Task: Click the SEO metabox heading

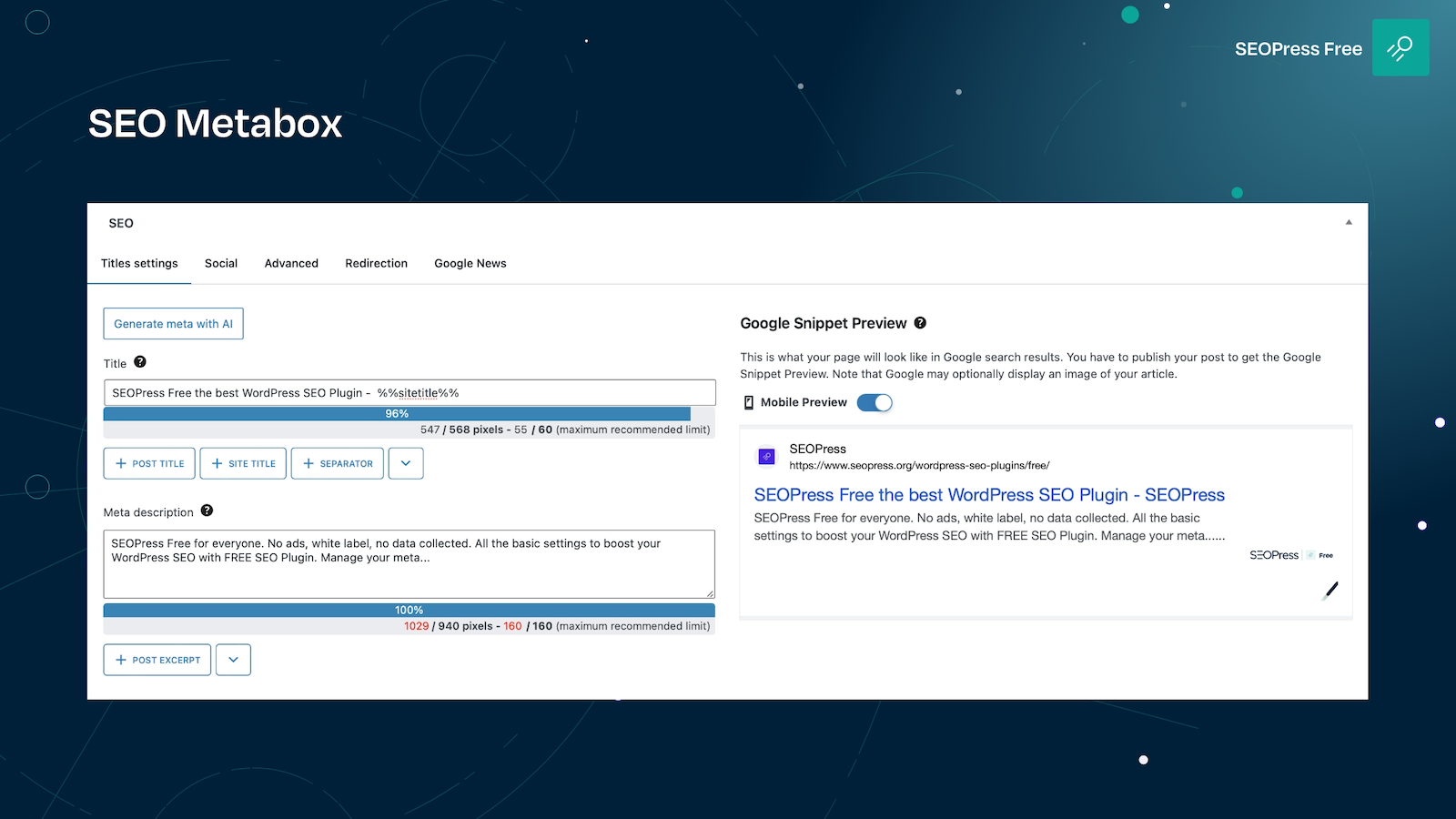Action: pyautogui.click(x=121, y=223)
